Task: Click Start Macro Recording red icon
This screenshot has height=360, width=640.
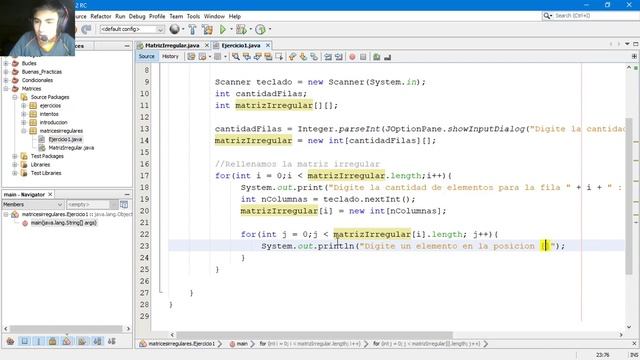Action: 352,57
